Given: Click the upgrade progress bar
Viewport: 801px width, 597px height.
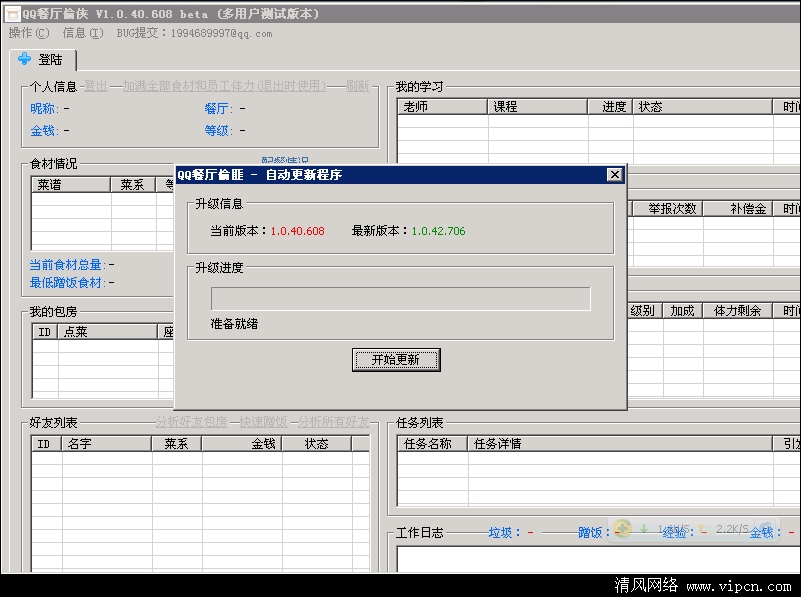Looking at the screenshot, I should point(400,299).
